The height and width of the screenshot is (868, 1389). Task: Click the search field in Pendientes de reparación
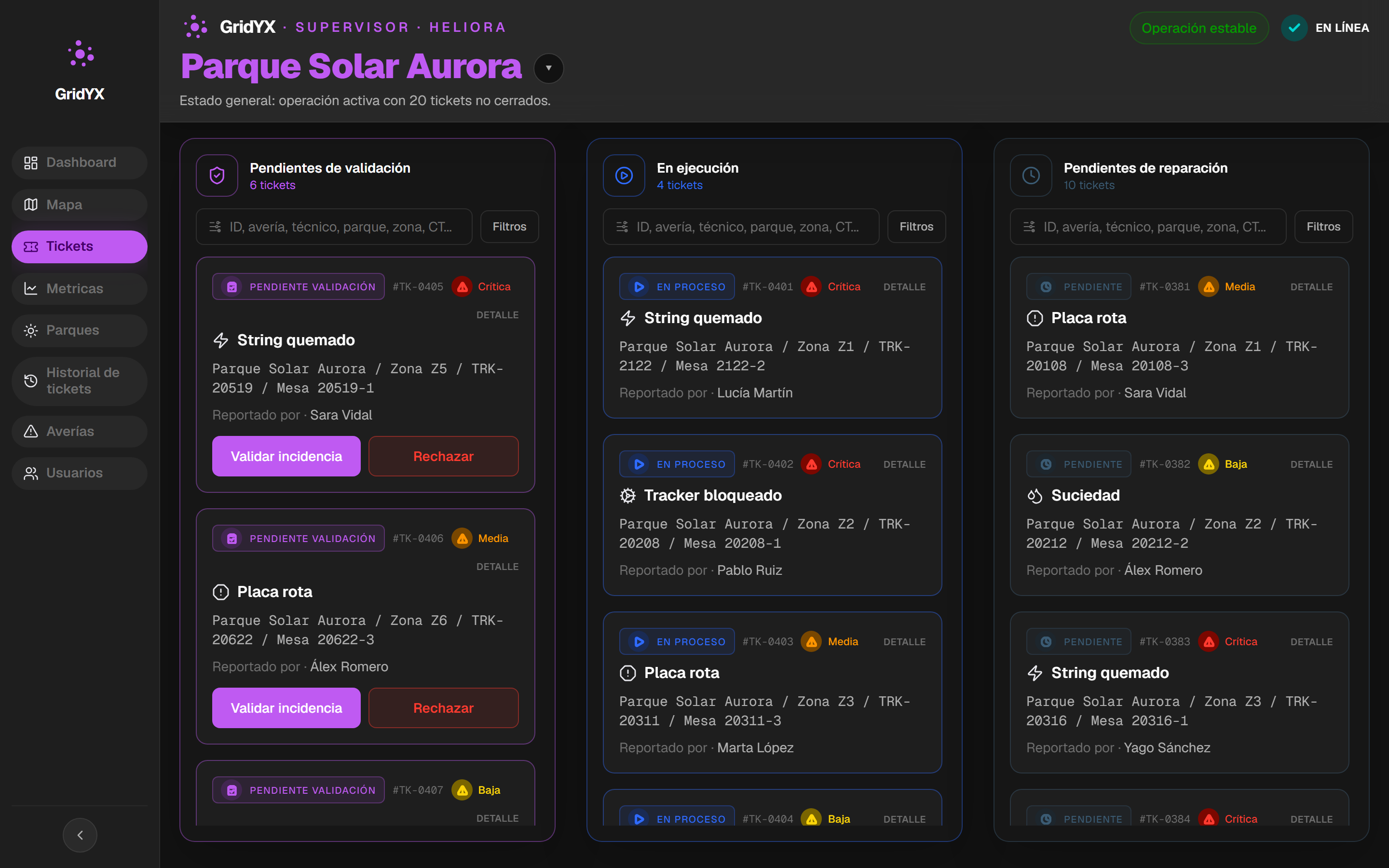coord(1148,227)
